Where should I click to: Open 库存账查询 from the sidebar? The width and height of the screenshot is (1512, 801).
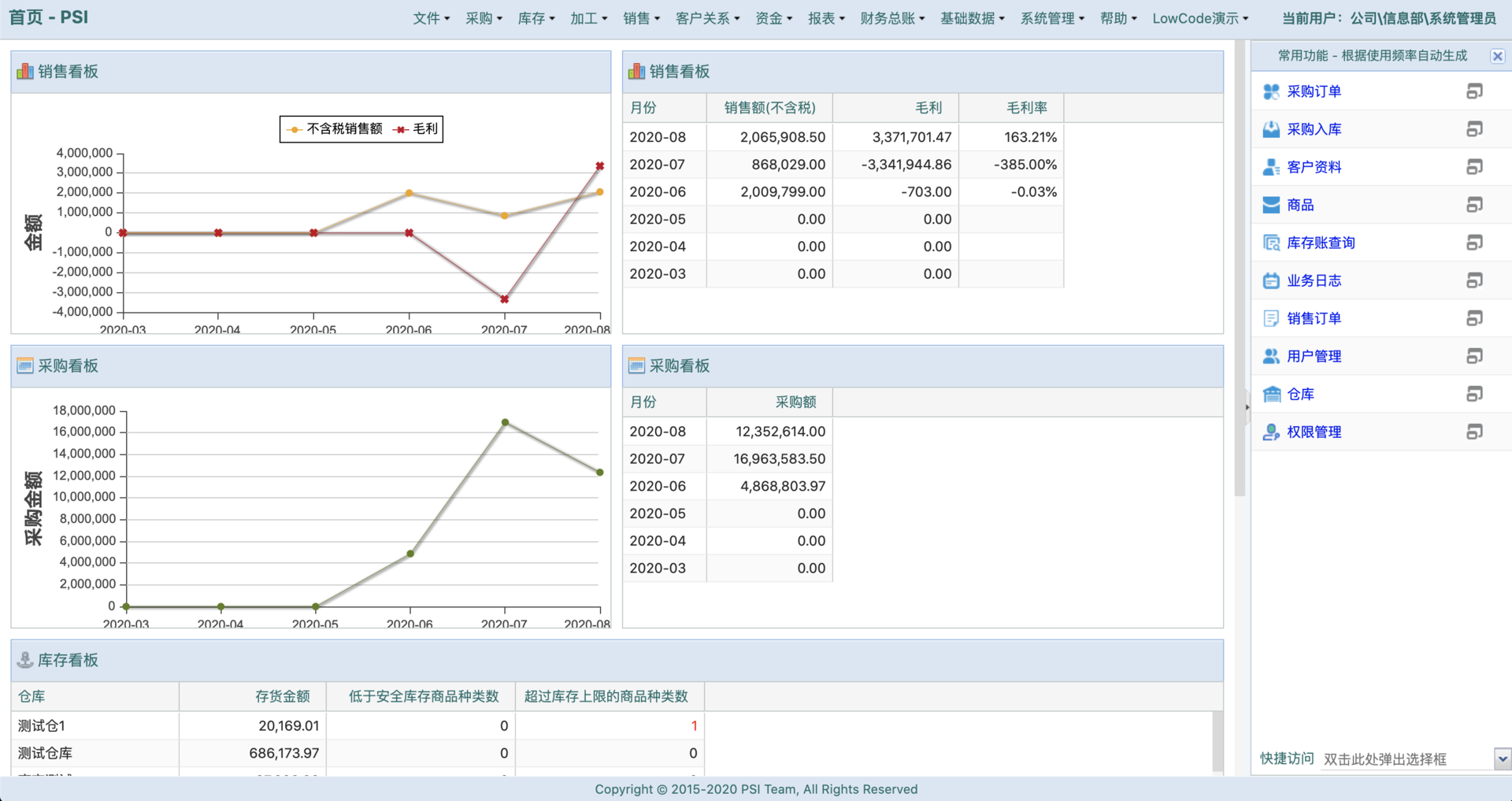[1270, 242]
